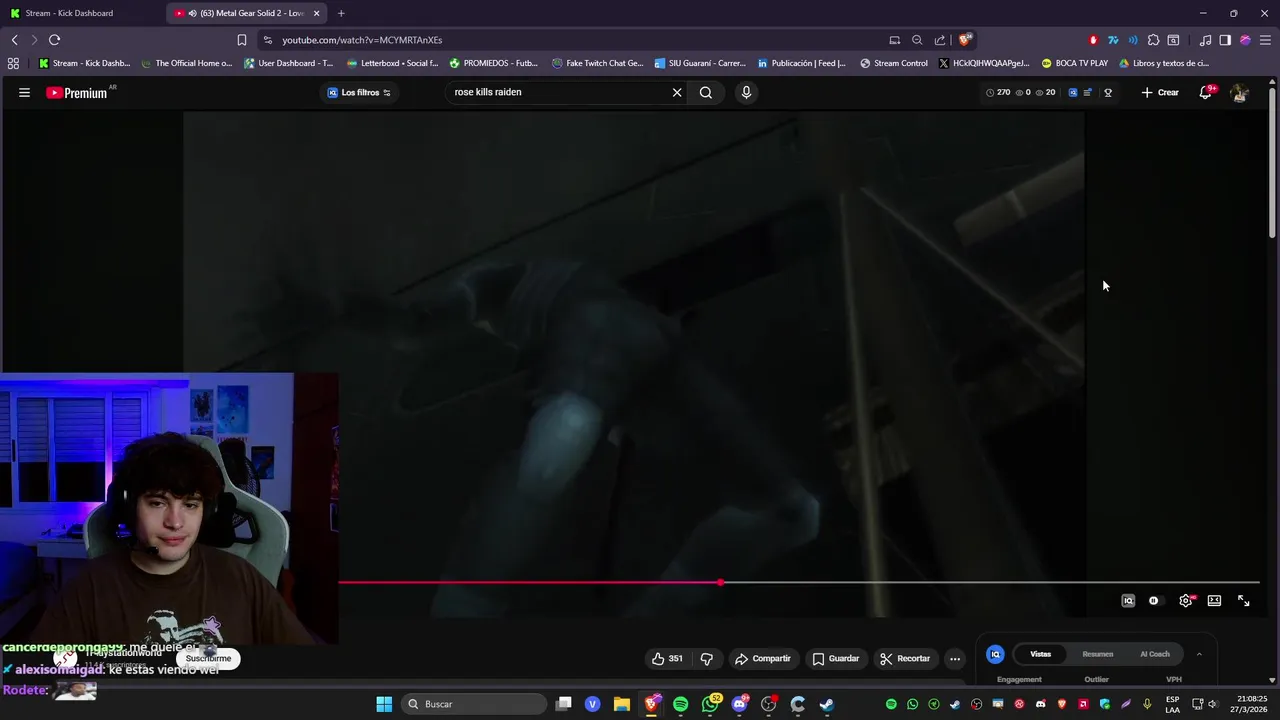
Task: Select the AI Coach tab
Action: pos(1155,654)
